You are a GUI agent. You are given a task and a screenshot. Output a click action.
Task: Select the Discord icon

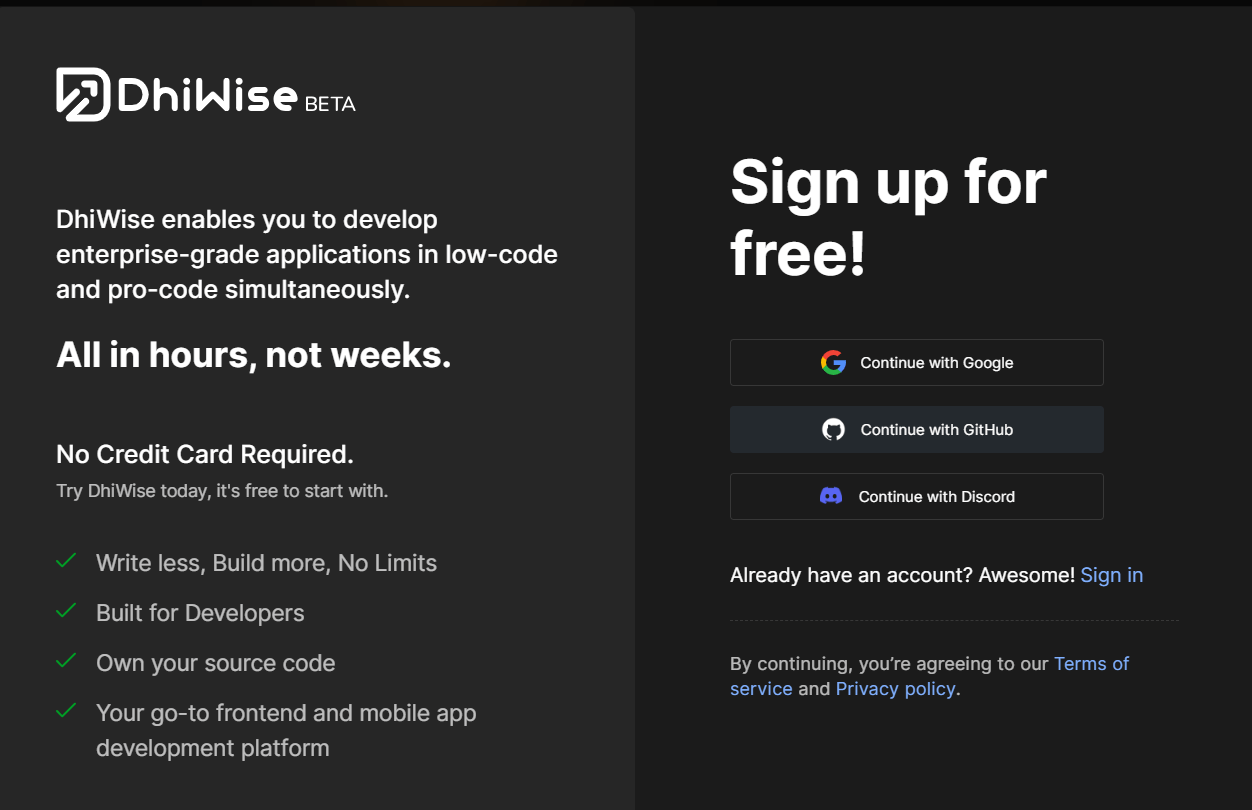coord(833,496)
